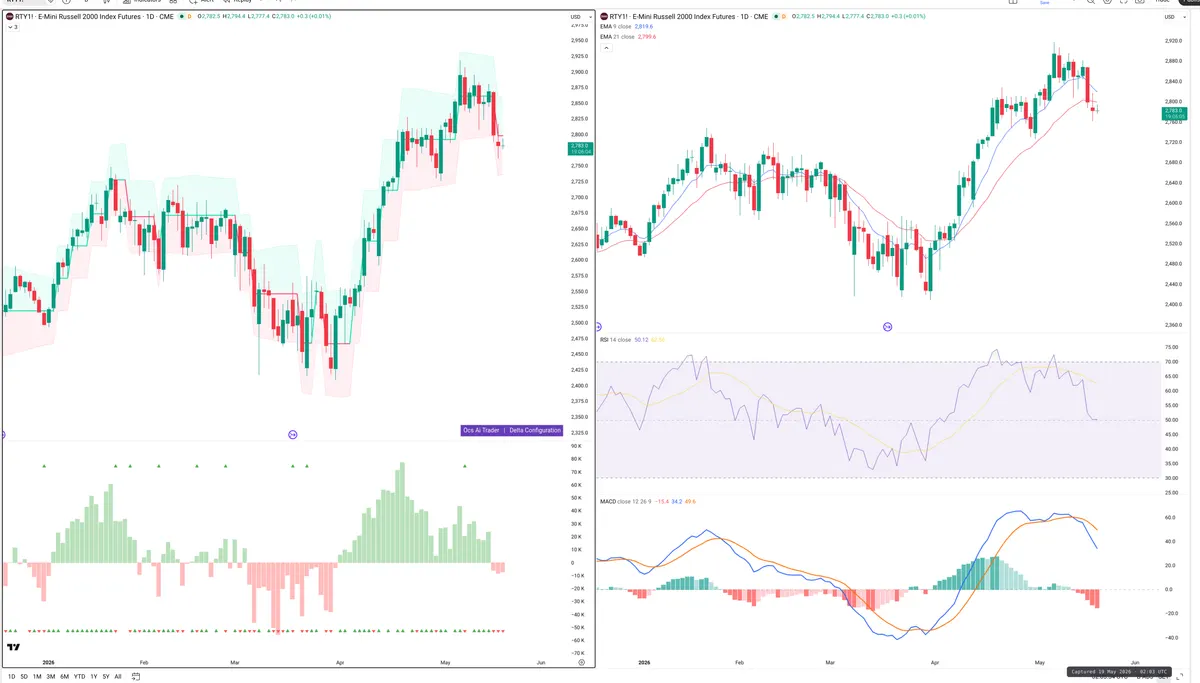Click RSI value 50.12 in legend
Screen dimensions: 1200x683
pyautogui.click(x=640, y=340)
